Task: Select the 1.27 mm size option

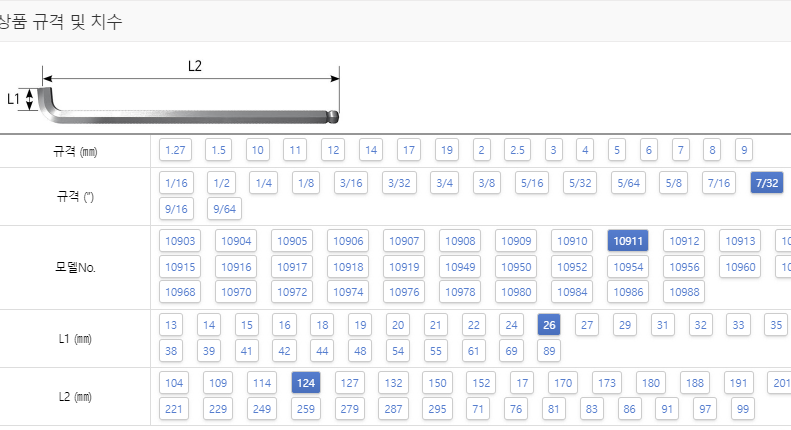Action: 175,150
